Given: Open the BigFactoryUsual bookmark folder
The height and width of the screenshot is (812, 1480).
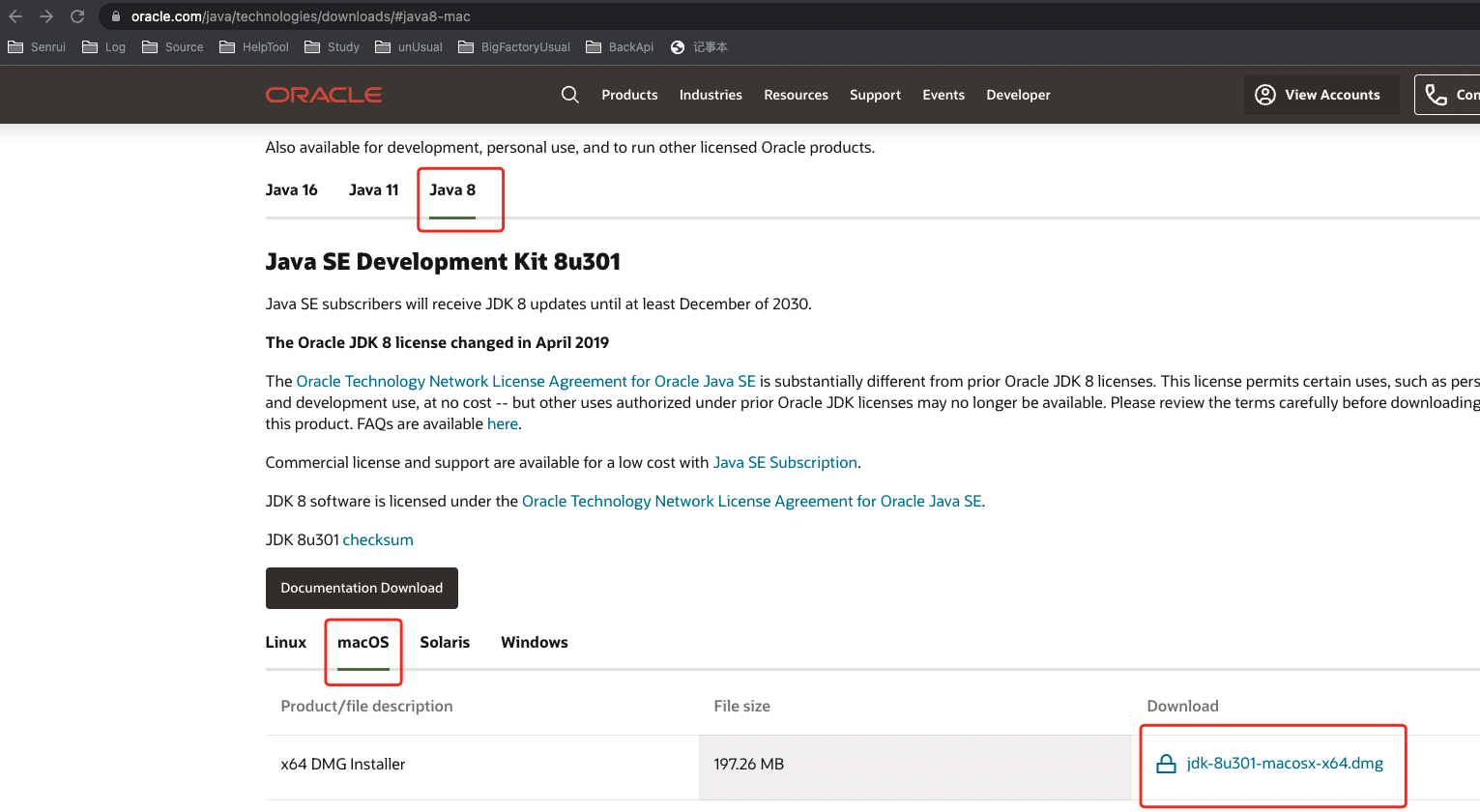Looking at the screenshot, I should click(x=513, y=47).
